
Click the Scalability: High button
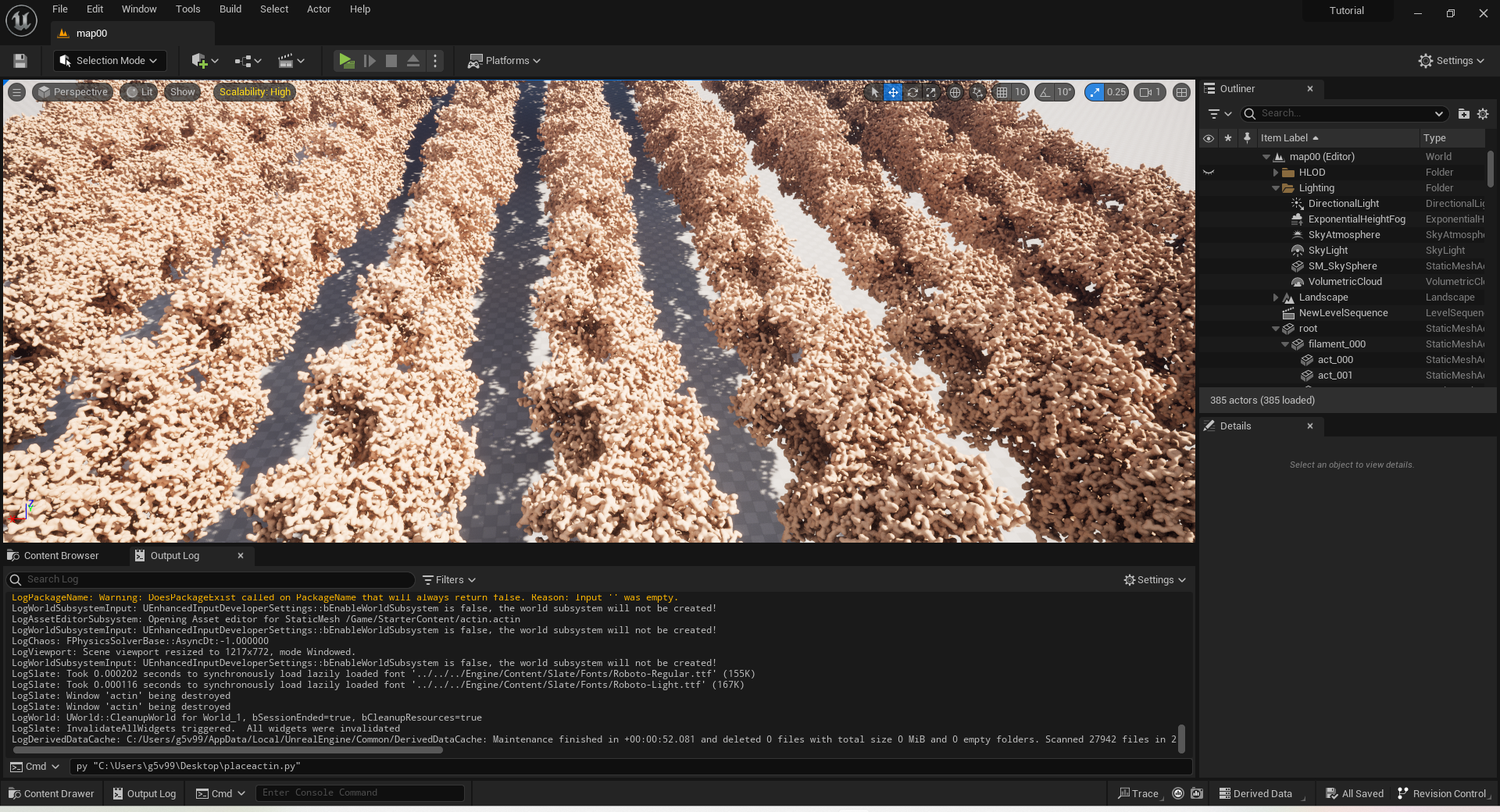[x=255, y=92]
